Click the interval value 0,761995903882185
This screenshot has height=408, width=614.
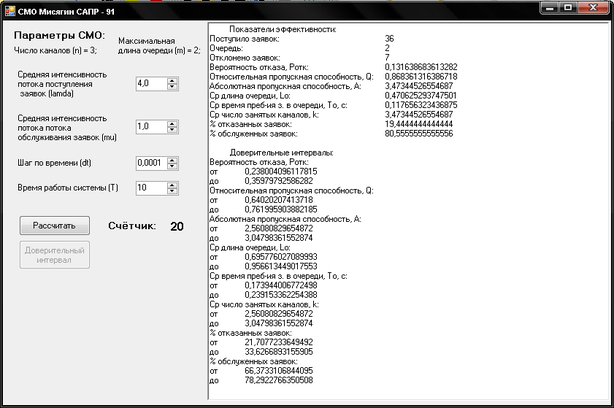281,209
